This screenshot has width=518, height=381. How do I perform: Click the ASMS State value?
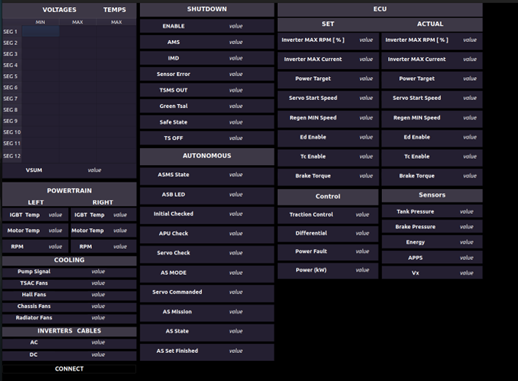236,175
